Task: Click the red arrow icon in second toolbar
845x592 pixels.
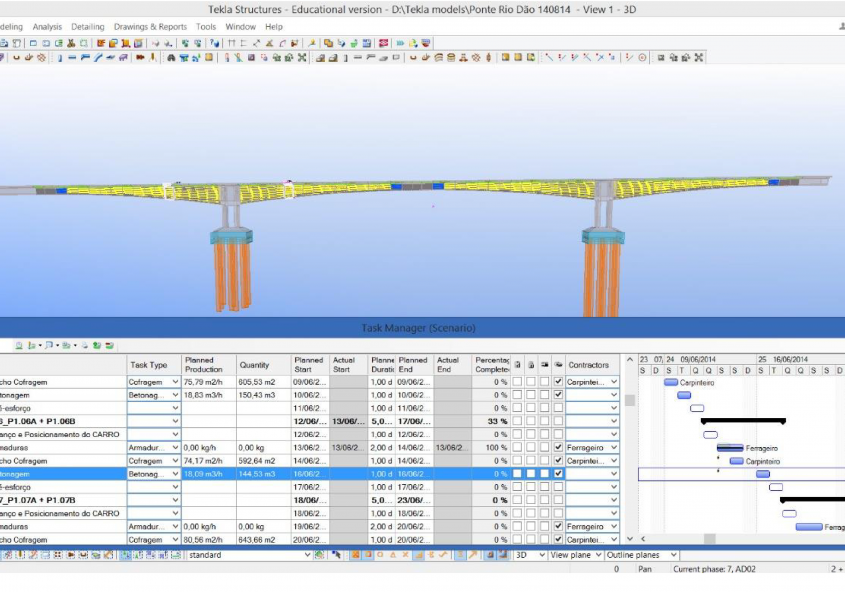Action: pos(139,58)
